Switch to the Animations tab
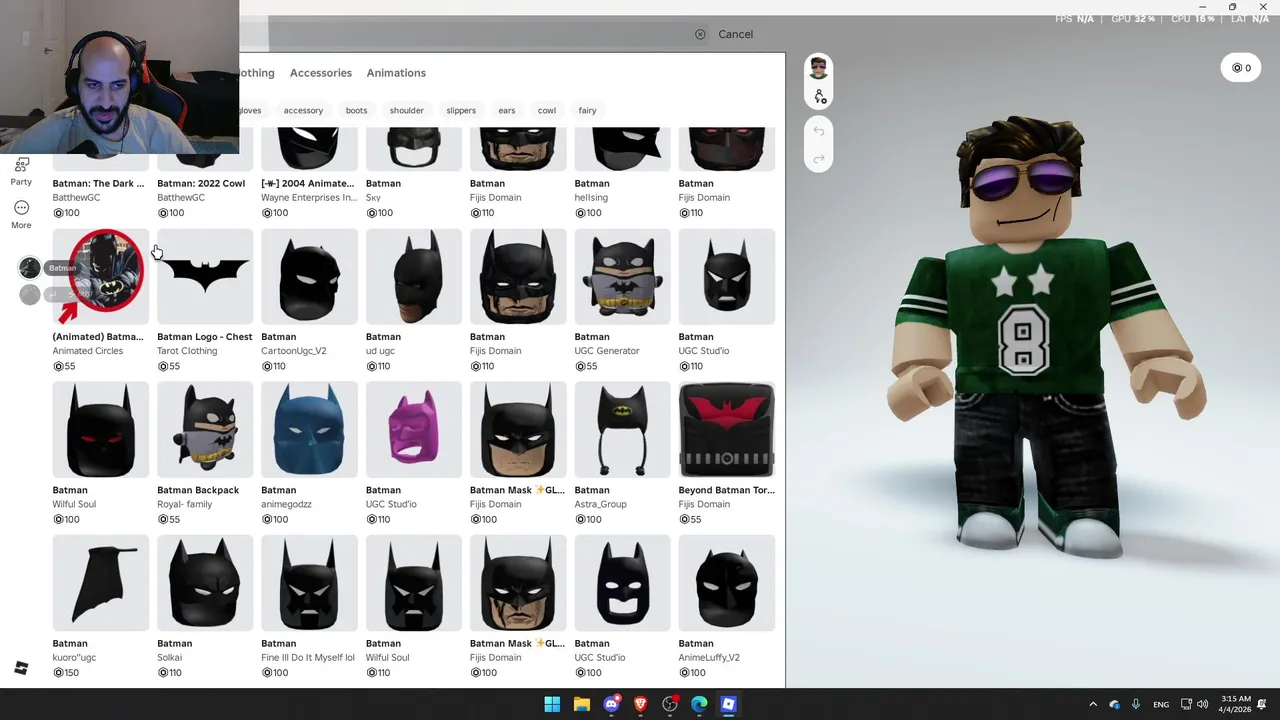Screen dimensions: 1280x720 click(x=396, y=73)
